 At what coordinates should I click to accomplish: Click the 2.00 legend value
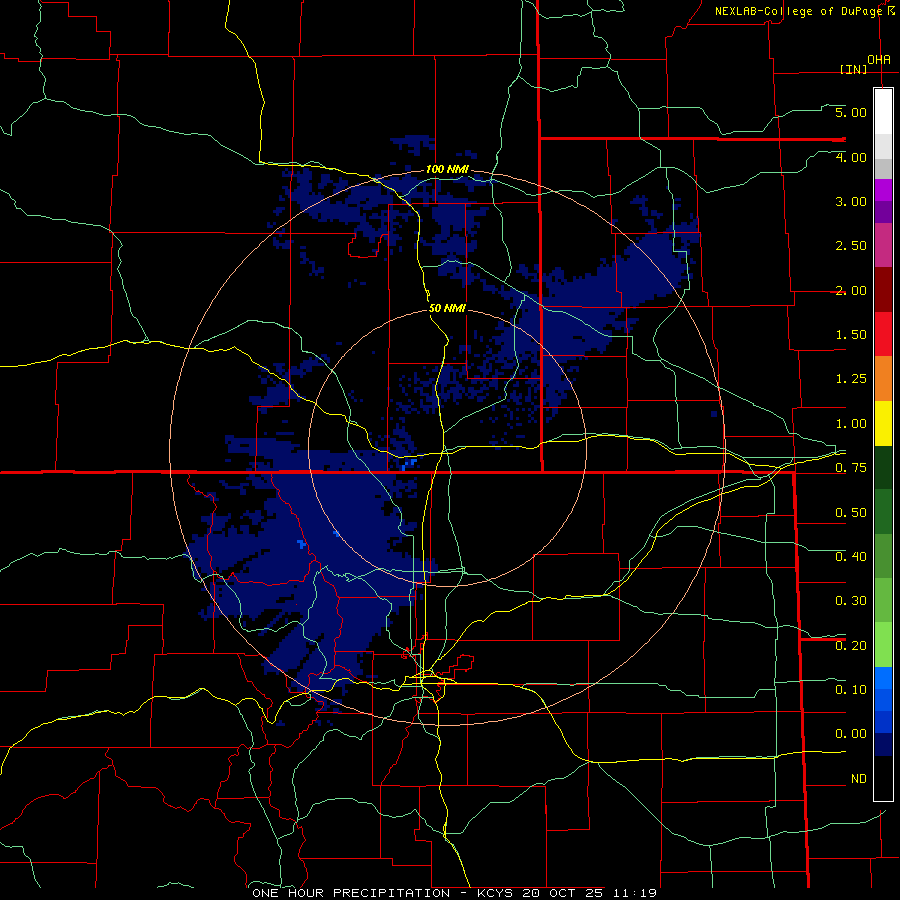(851, 290)
